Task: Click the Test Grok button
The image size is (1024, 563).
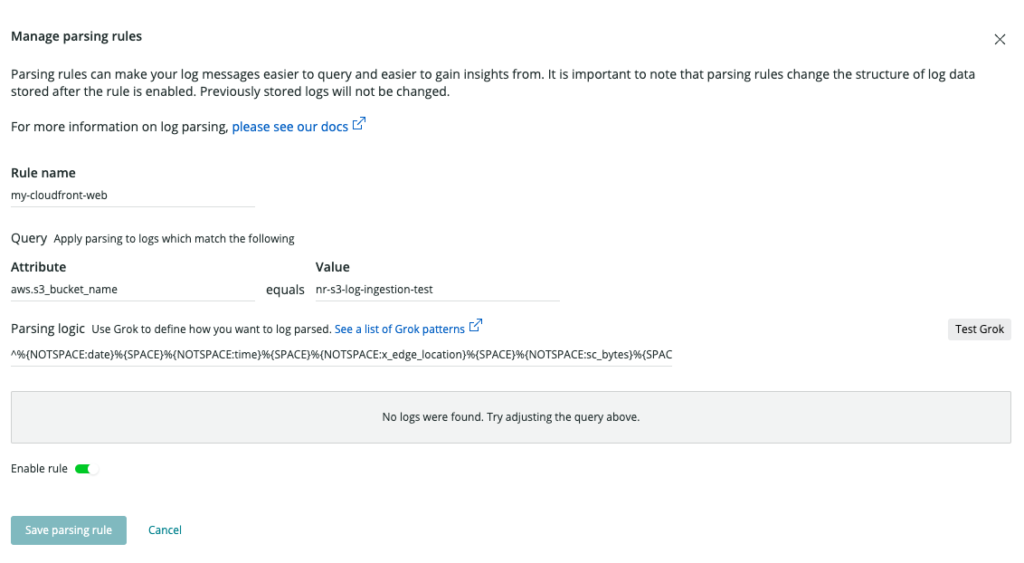Action: pos(979,329)
